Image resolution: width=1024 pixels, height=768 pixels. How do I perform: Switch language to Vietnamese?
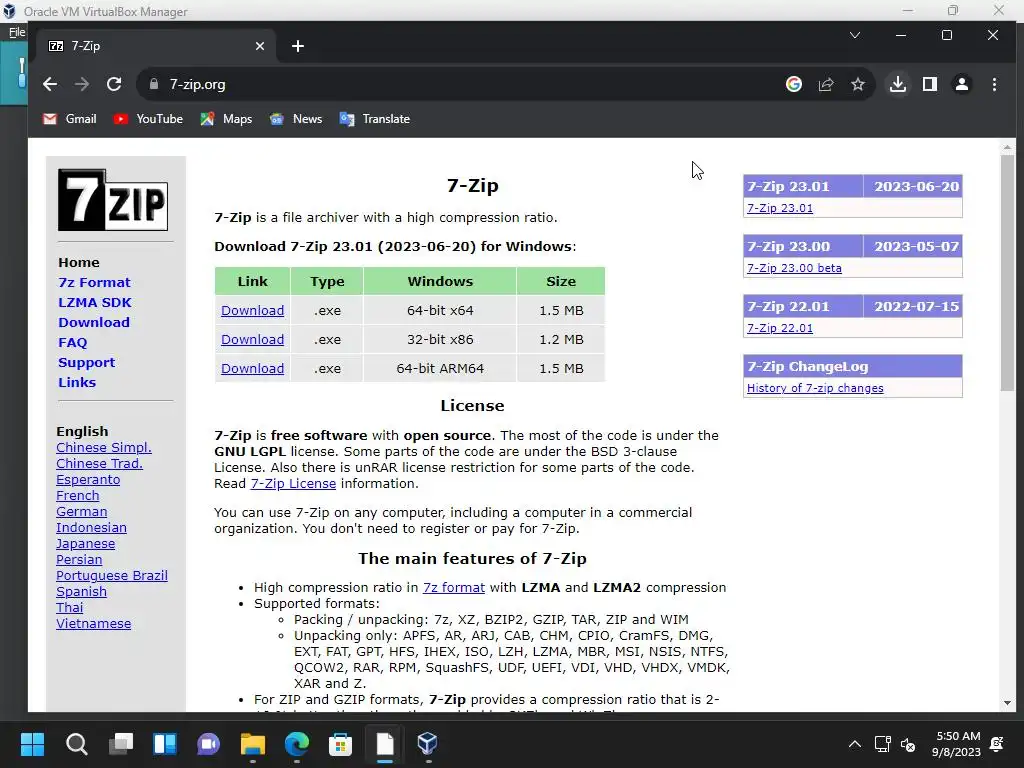[x=93, y=624]
